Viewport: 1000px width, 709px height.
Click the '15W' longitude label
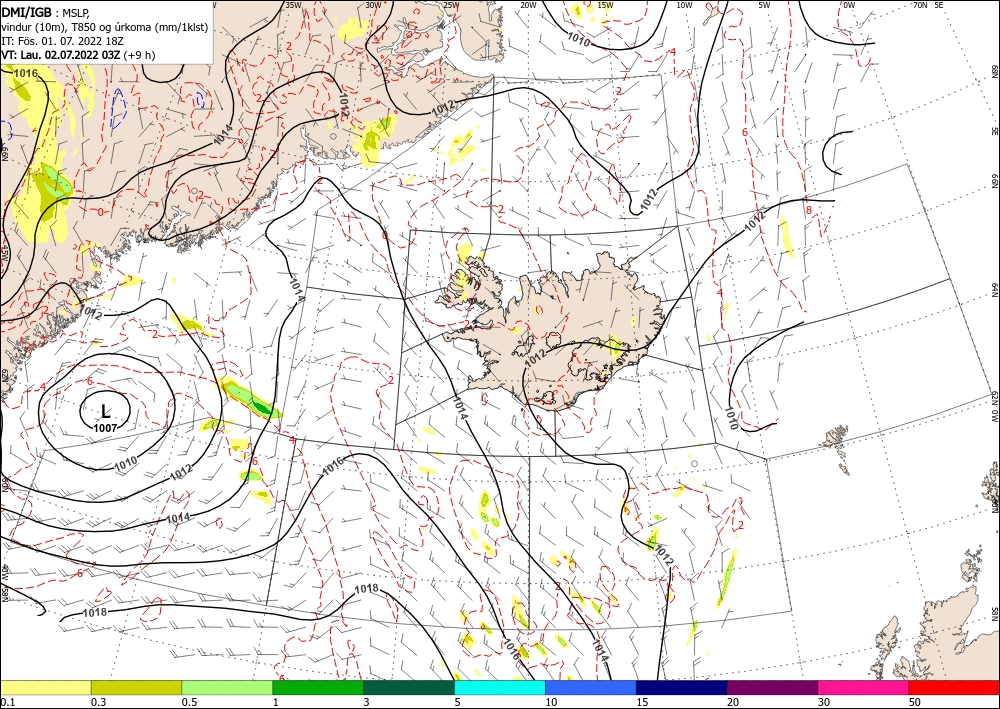tap(605, 5)
